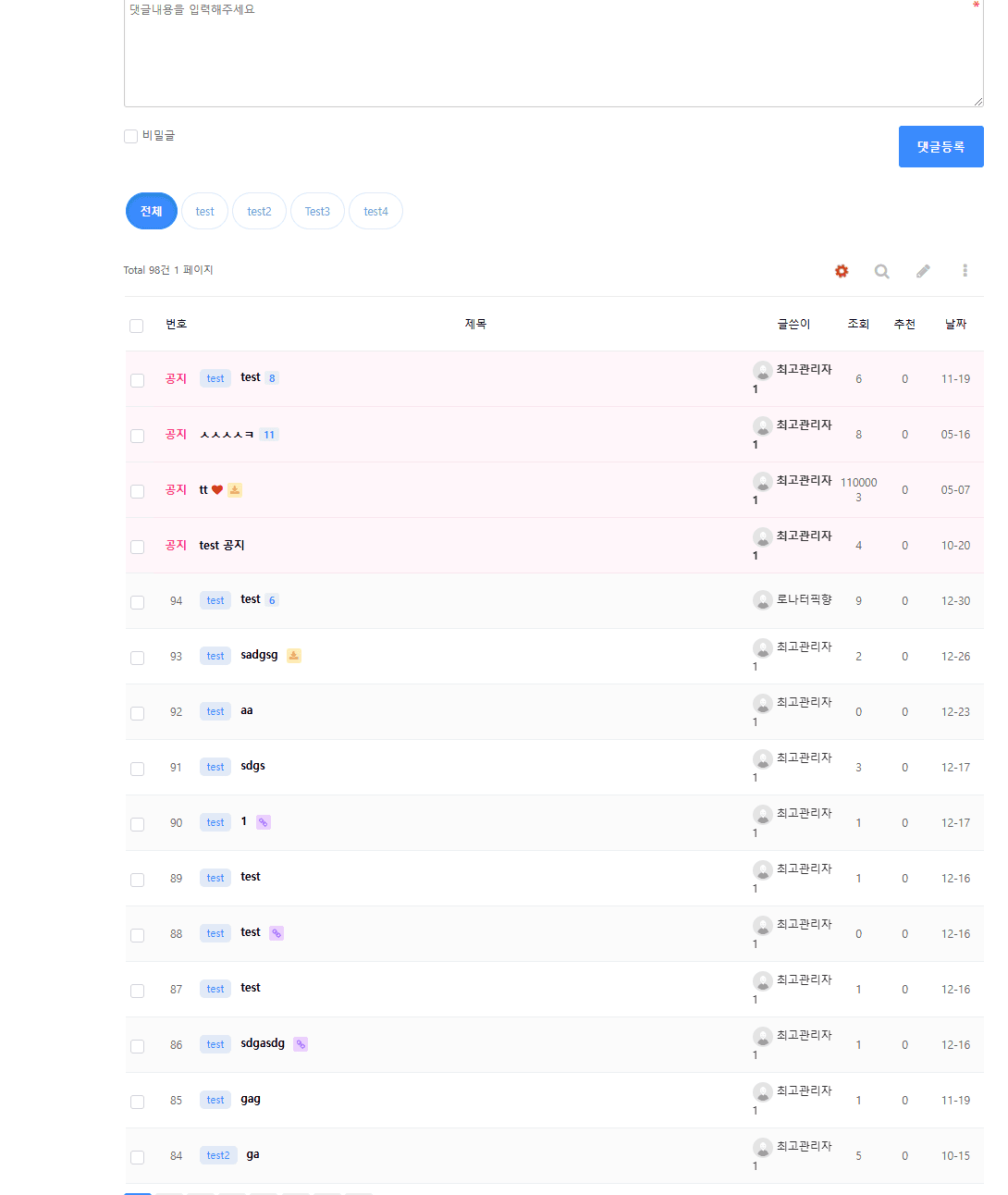
Task: Click the heart icon in tt notice
Action: pyautogui.click(x=217, y=490)
